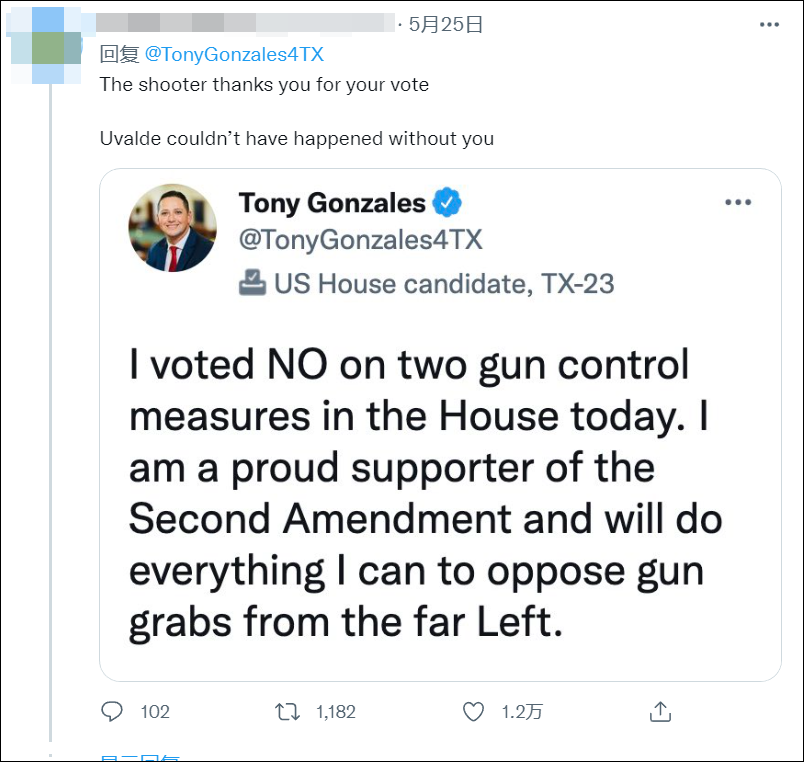Click the @TonyGonzales4TX handle in quoted tweet

[360, 240]
